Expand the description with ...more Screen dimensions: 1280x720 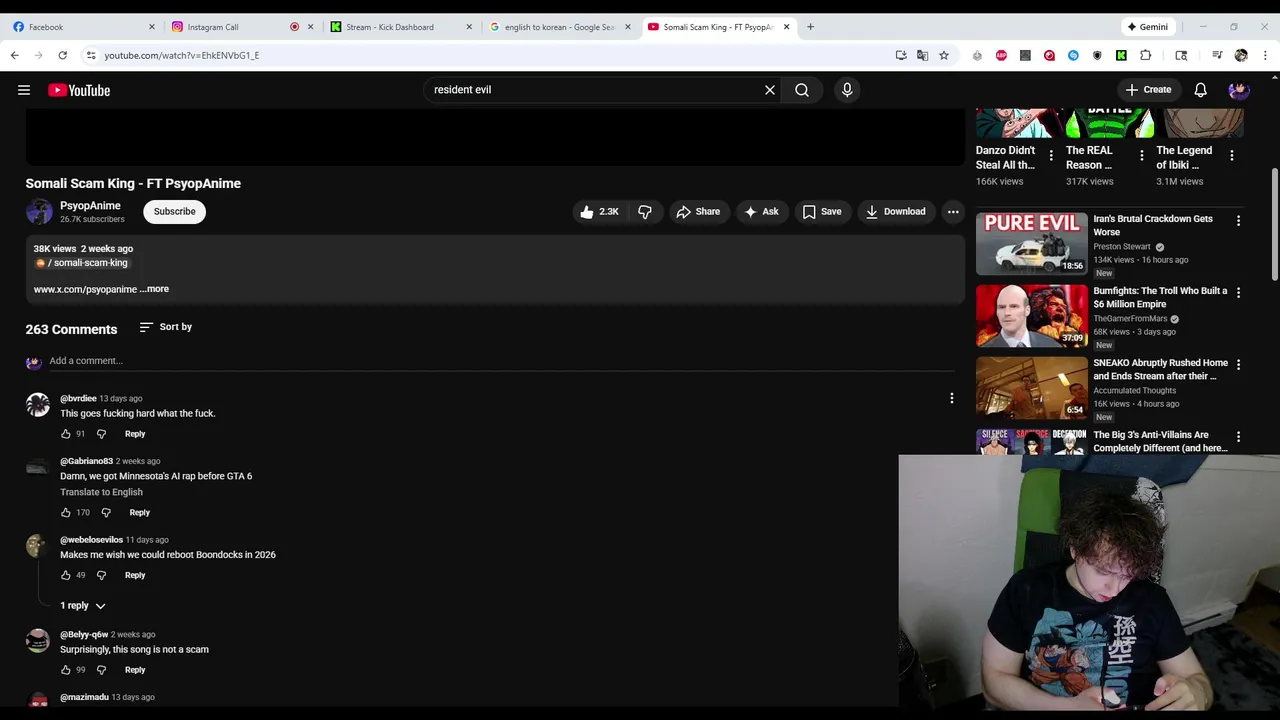(155, 289)
